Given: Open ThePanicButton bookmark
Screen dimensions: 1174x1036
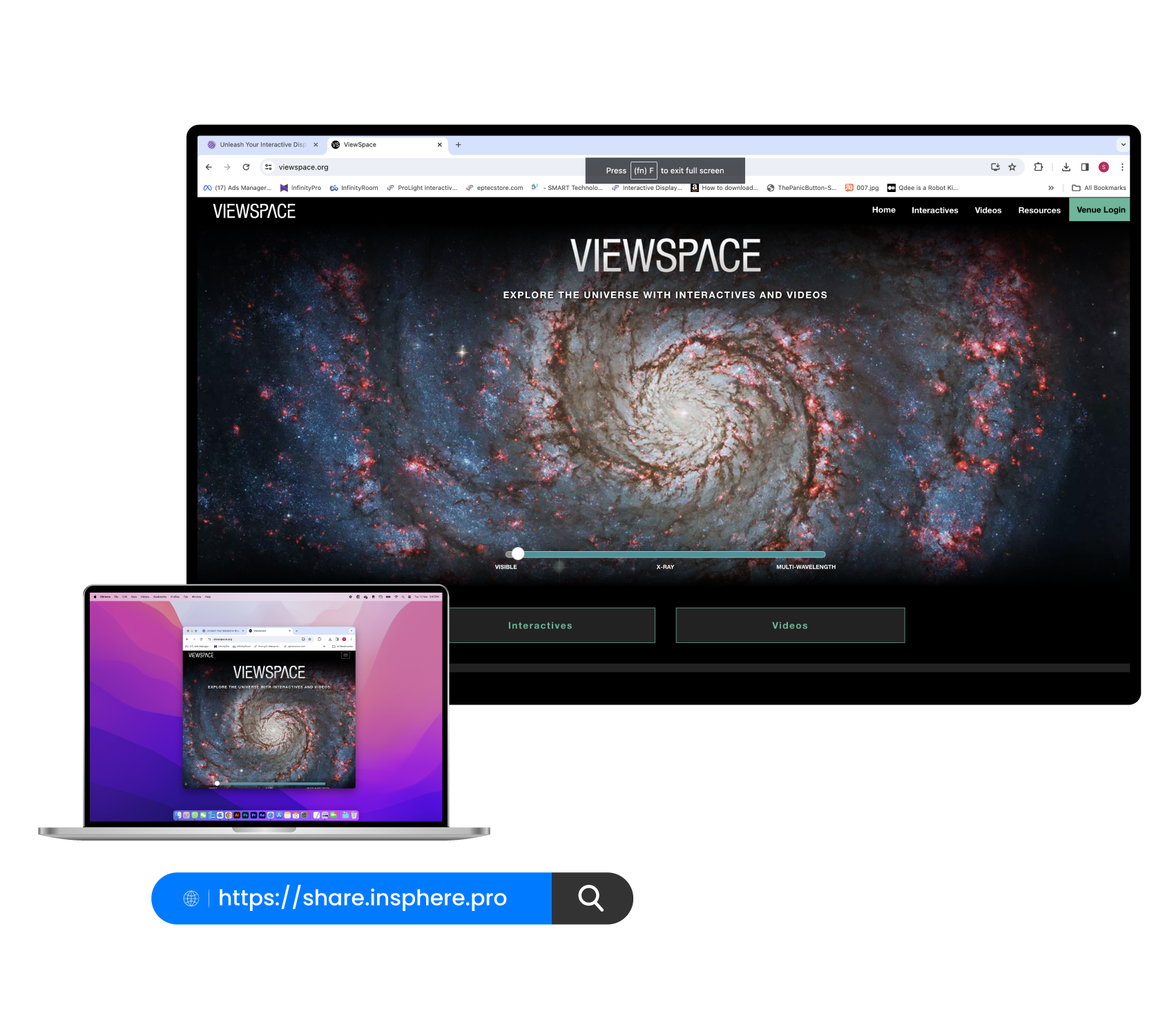Looking at the screenshot, I should pos(801,188).
